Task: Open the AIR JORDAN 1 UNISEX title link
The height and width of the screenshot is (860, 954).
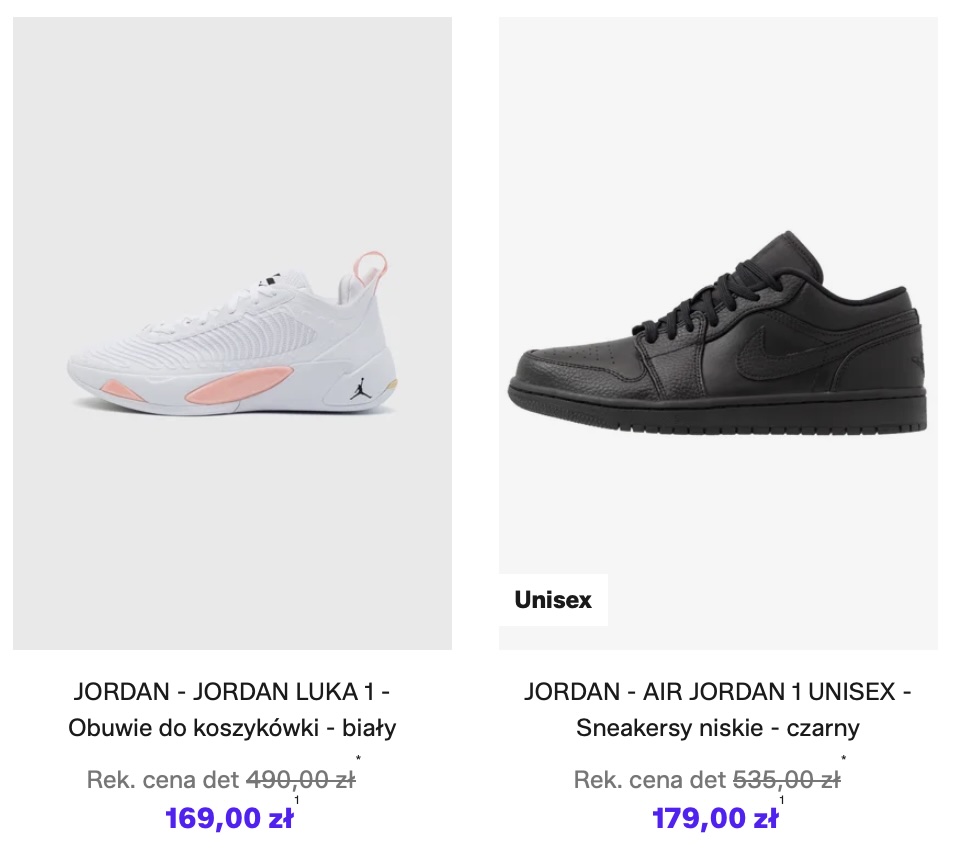Action: 718,691
